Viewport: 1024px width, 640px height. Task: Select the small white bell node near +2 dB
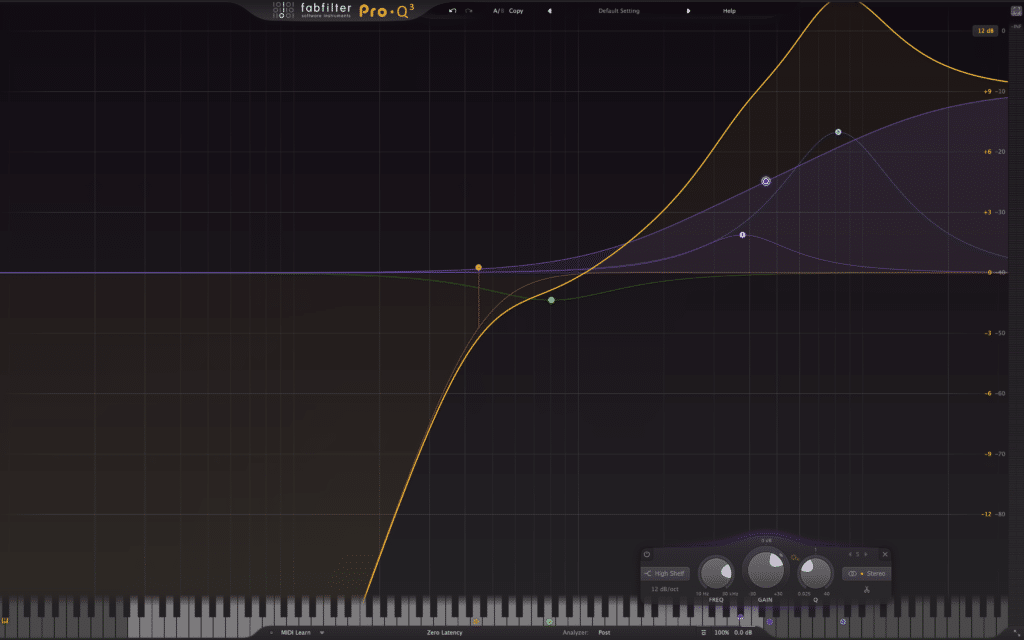pos(742,234)
